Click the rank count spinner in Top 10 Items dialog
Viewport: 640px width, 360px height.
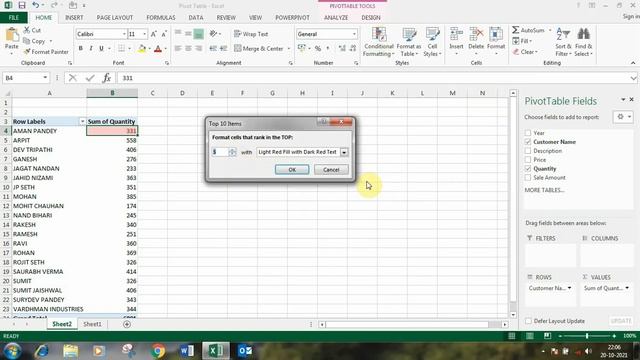[x=232, y=152]
